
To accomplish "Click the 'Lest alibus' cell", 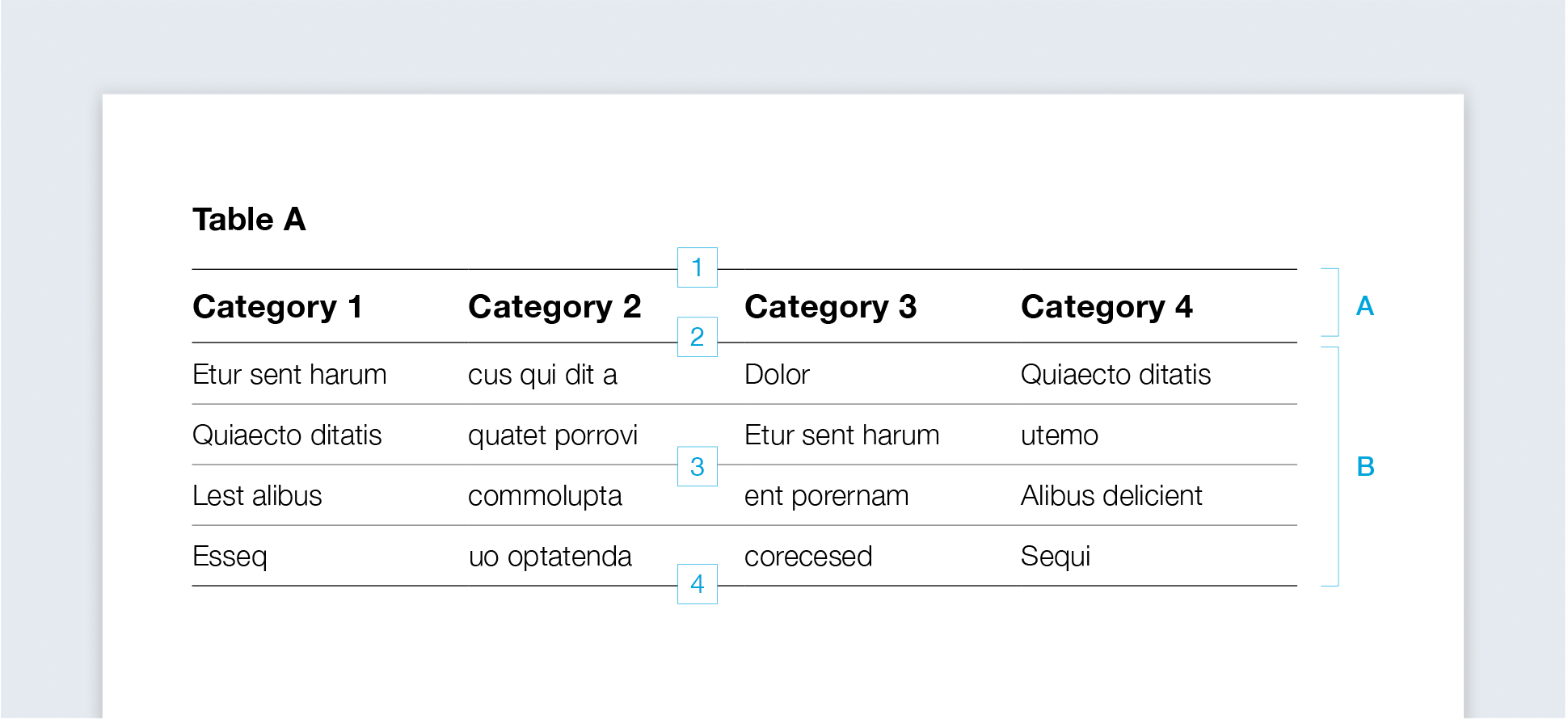I will pos(257,496).
